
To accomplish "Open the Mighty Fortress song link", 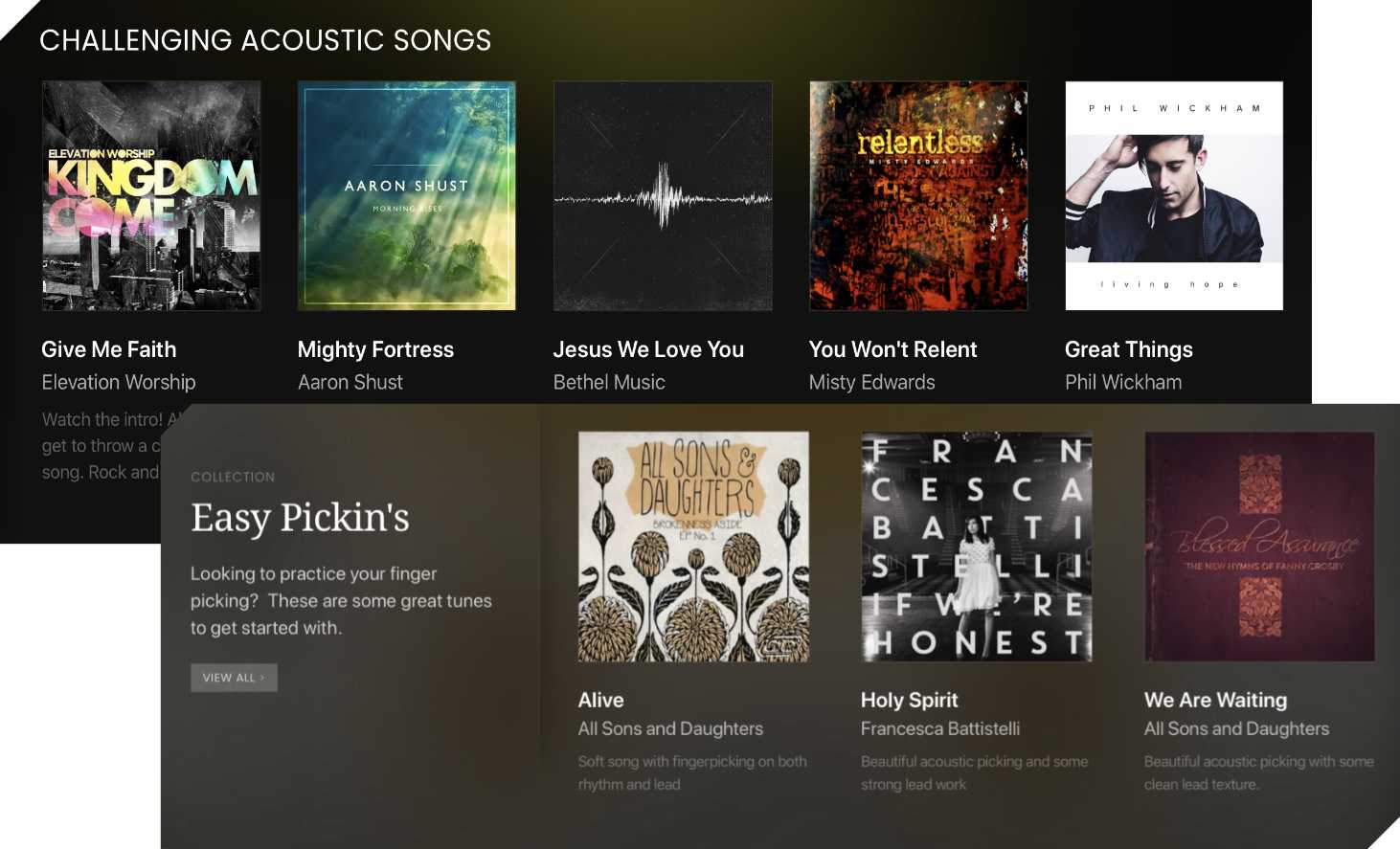I will coord(375,349).
